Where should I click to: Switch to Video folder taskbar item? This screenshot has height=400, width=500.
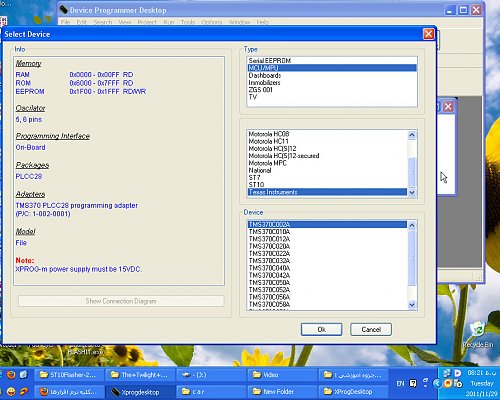(282, 375)
